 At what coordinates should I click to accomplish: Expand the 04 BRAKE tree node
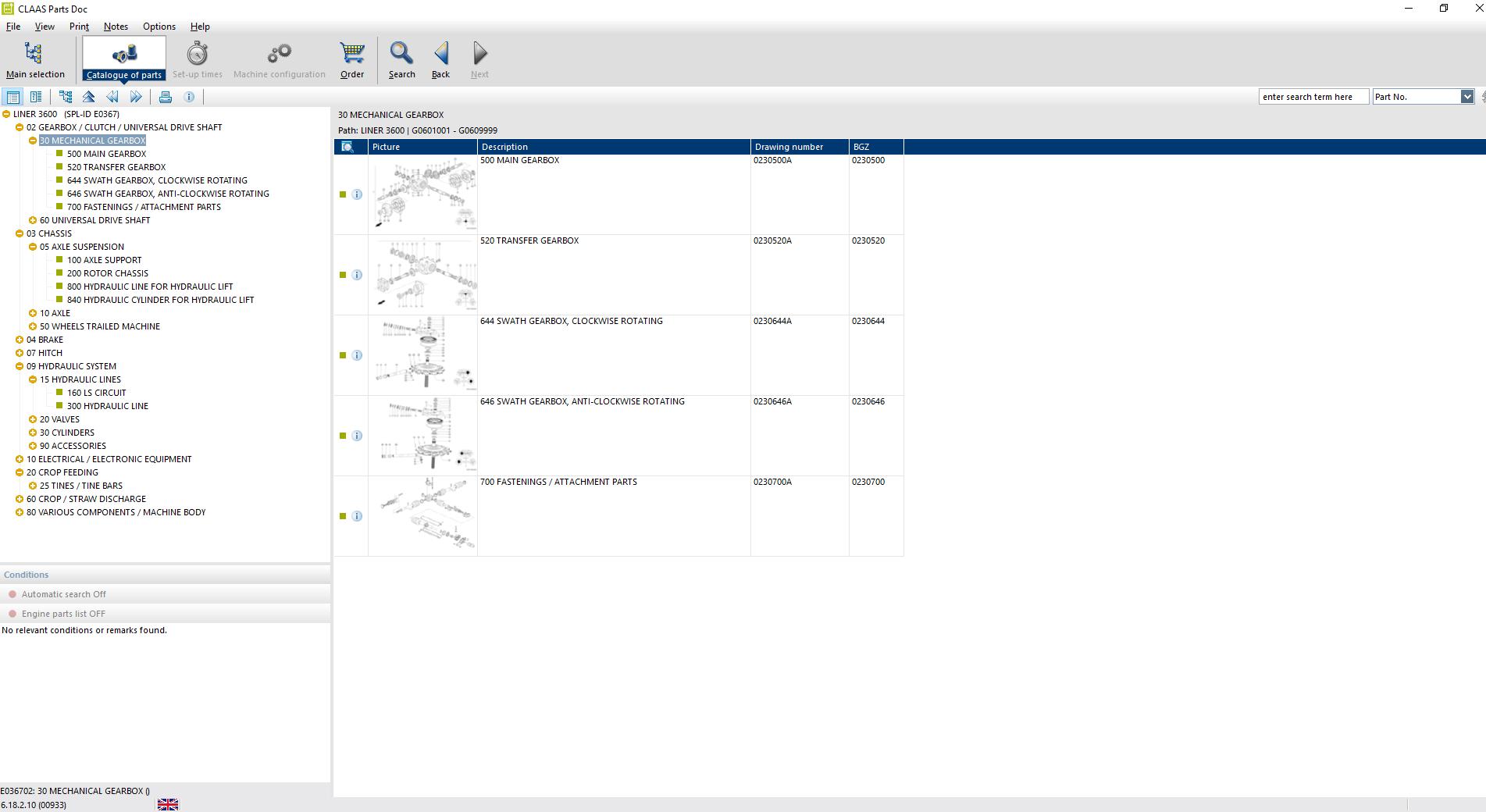20,340
